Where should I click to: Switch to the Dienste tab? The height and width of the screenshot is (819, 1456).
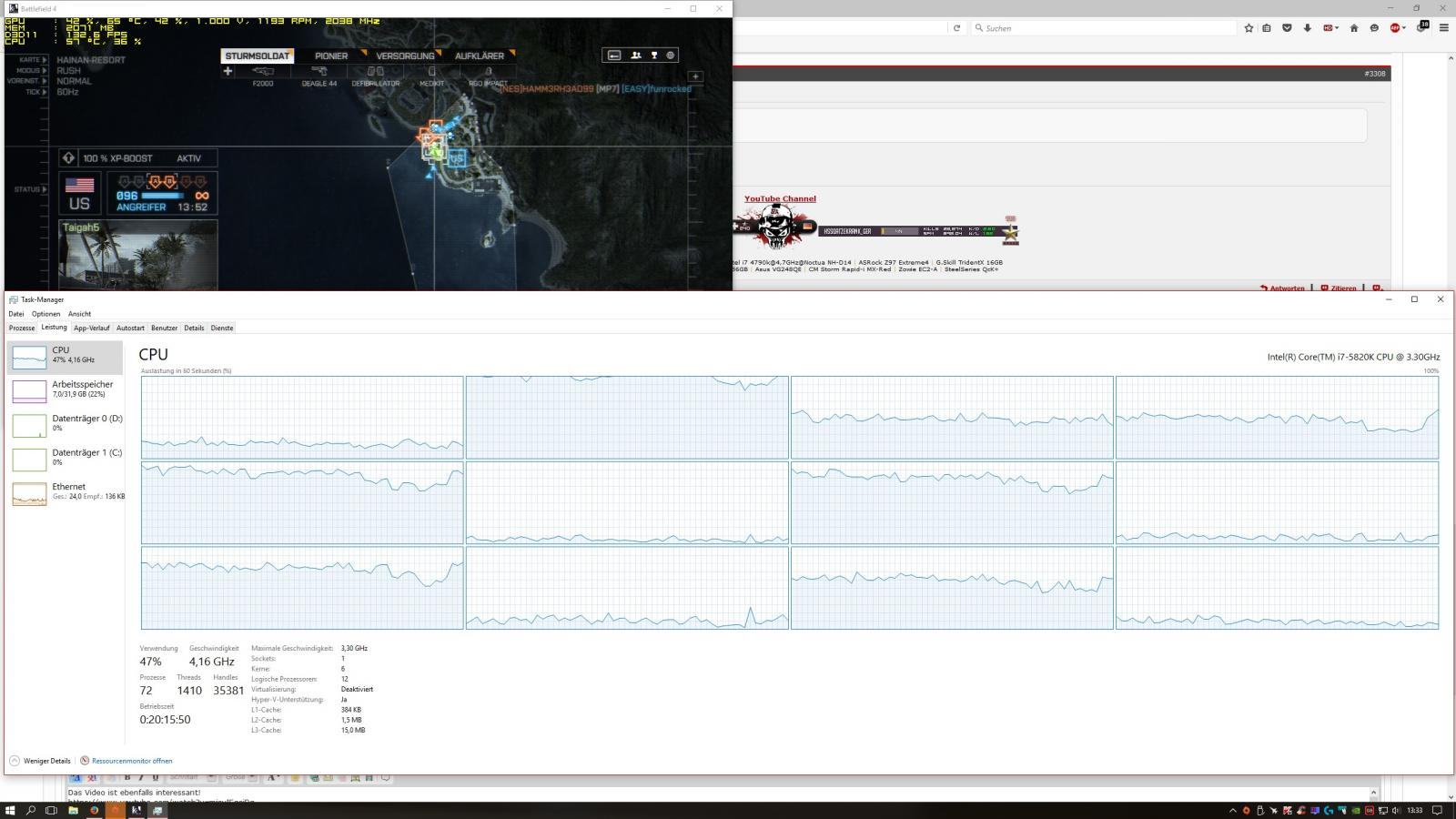coord(222,328)
